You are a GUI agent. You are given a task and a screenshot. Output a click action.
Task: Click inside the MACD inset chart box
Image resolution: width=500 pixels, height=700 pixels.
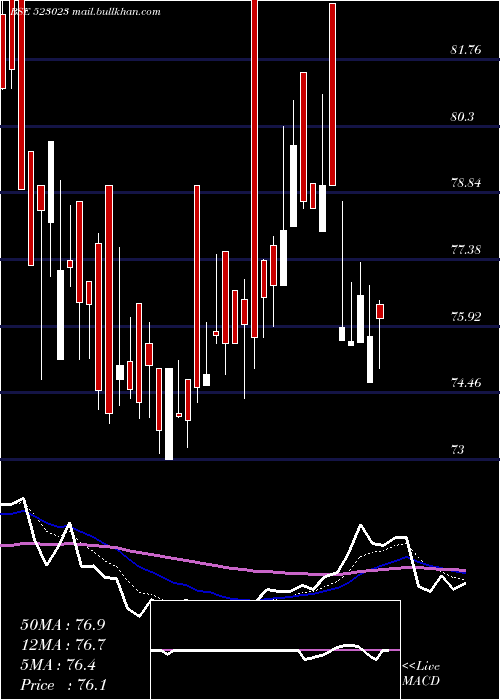275,650
